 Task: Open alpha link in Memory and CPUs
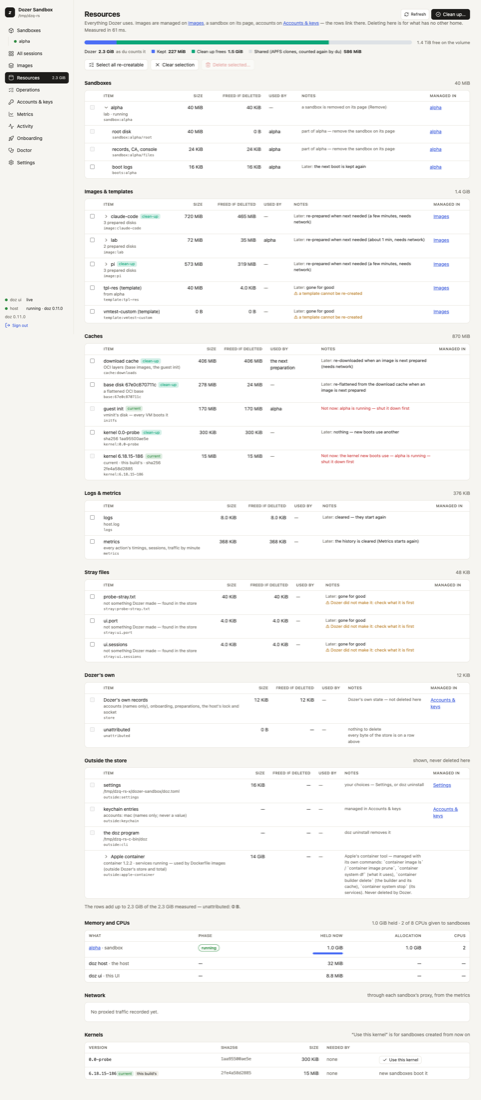95,947
